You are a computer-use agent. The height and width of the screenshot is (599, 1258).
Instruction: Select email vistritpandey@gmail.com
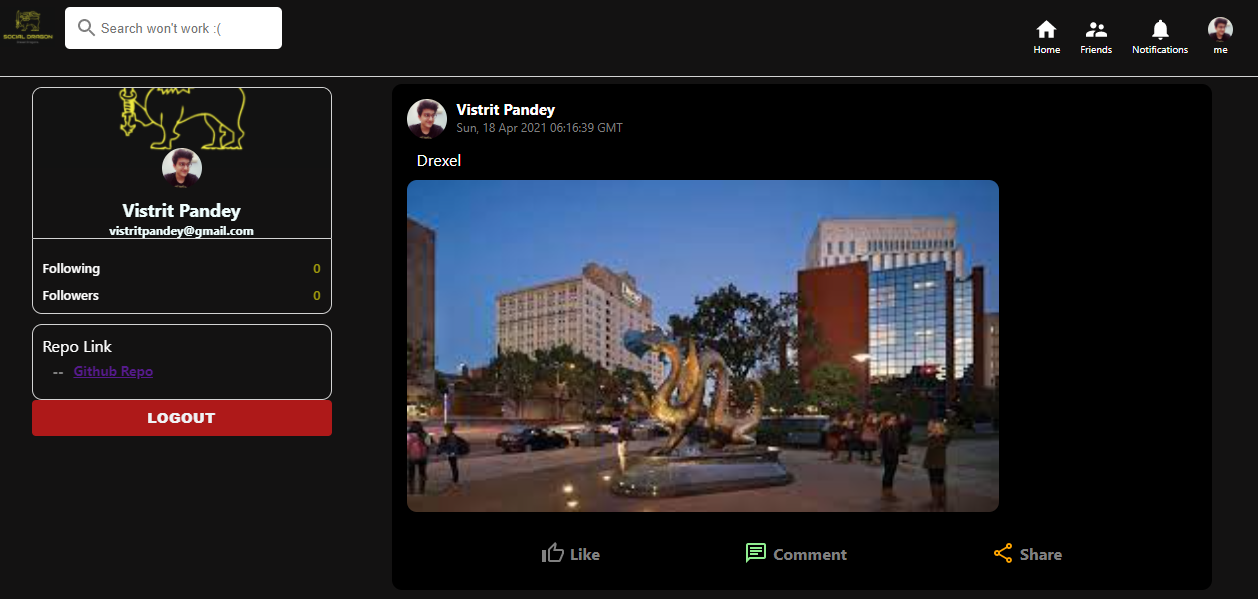[x=181, y=231]
